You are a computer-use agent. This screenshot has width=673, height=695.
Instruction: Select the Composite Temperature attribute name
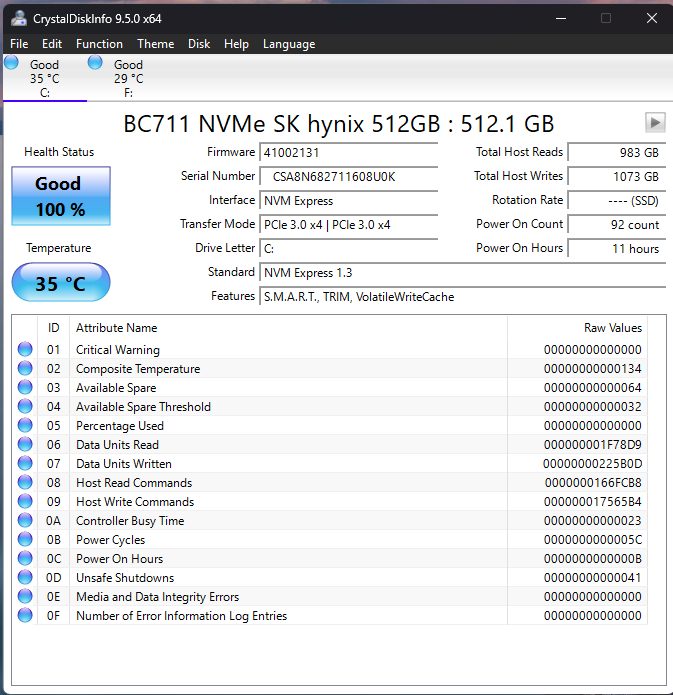(138, 369)
